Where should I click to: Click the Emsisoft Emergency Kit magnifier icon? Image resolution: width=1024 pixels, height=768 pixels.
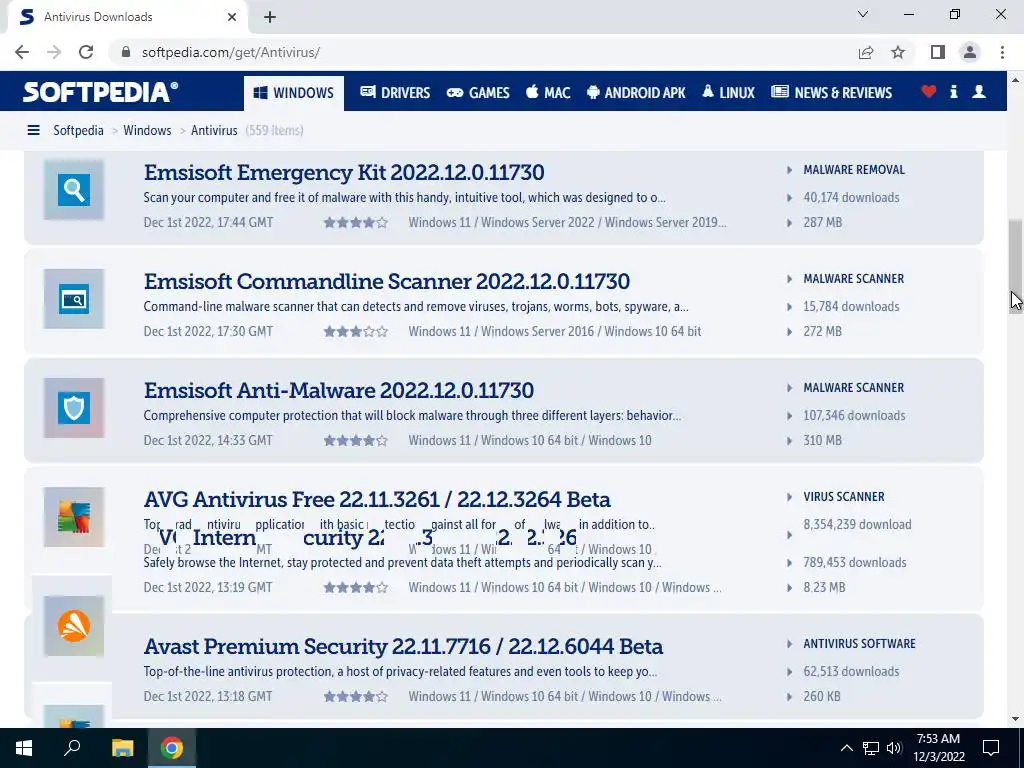[x=74, y=190]
